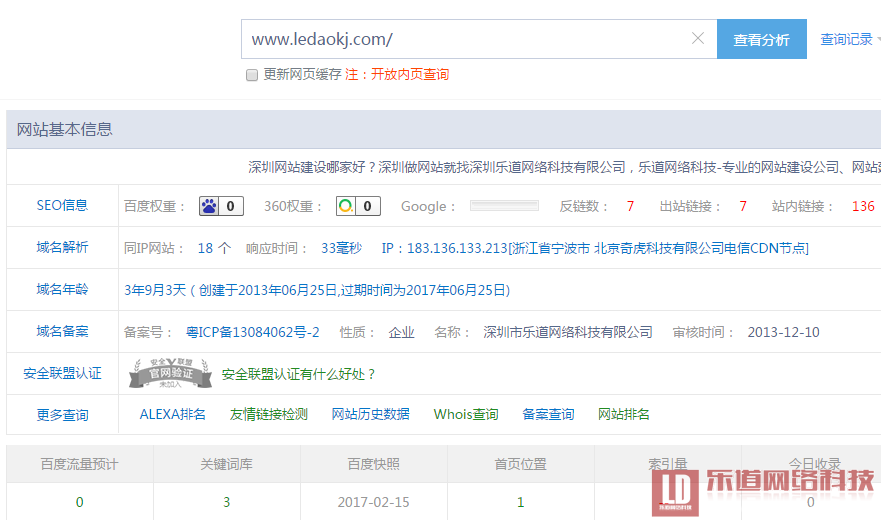This screenshot has width=881, height=520.
Task: Click the 关键词库 value 3
Action: pos(226,502)
